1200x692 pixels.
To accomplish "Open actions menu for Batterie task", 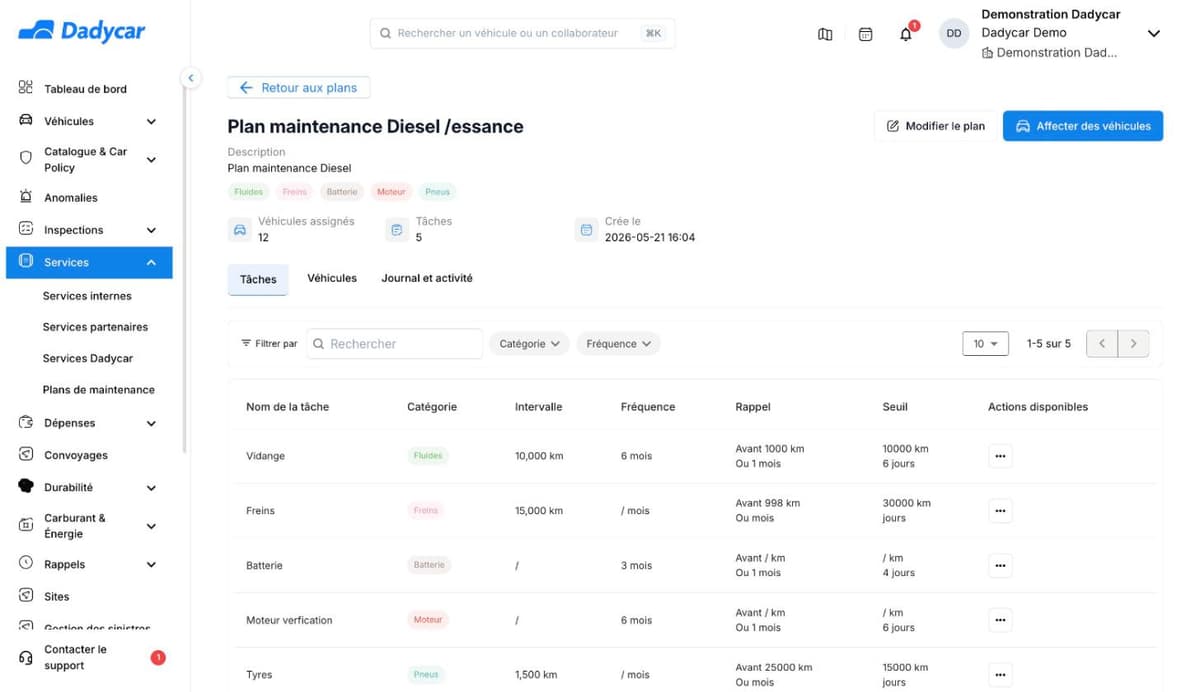I will point(1000,566).
